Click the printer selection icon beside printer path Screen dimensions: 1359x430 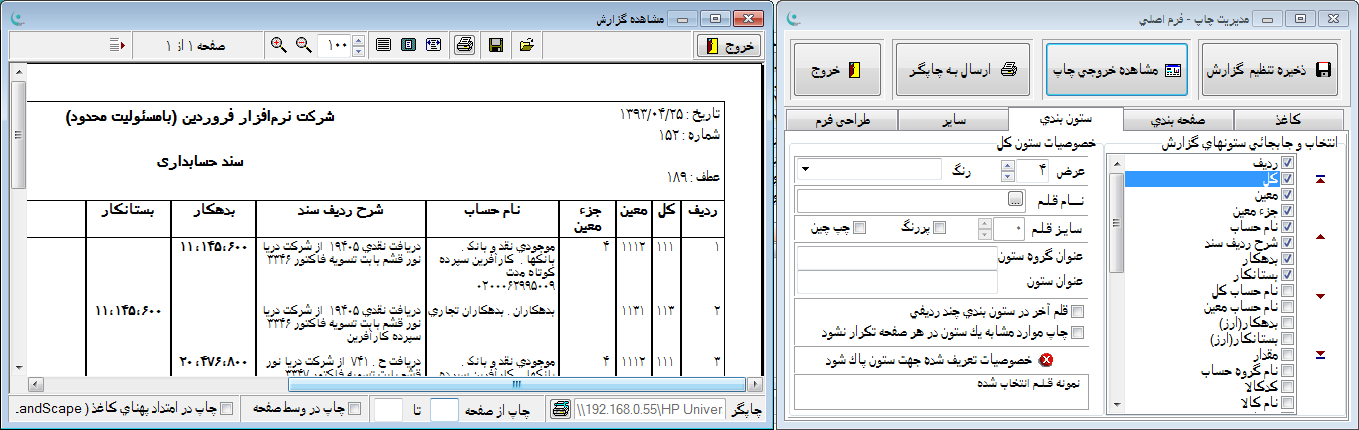(x=560, y=409)
